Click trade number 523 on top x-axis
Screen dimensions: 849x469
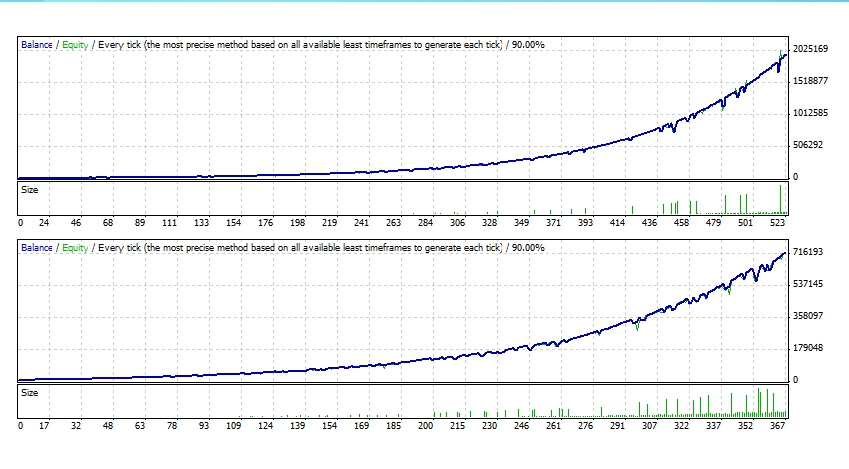coord(776,223)
